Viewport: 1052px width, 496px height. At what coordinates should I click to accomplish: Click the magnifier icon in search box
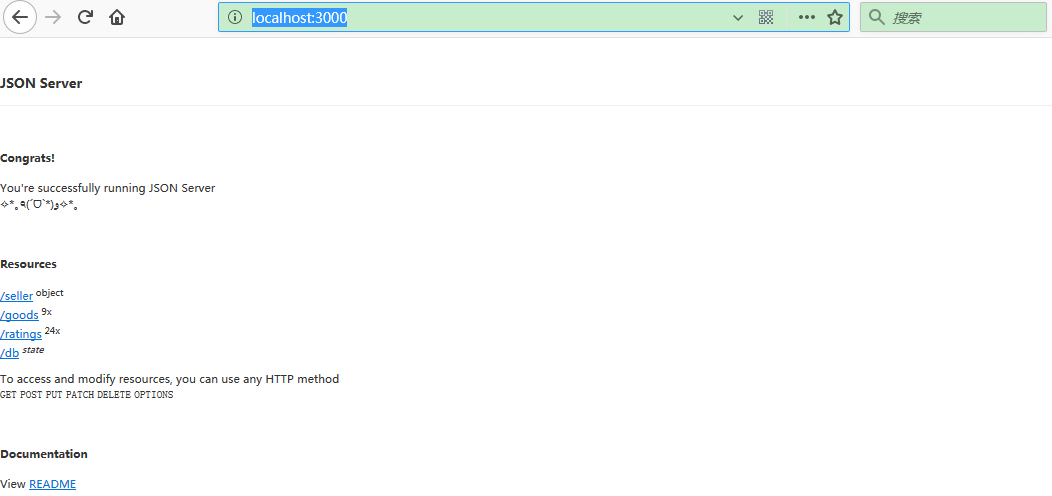click(876, 17)
